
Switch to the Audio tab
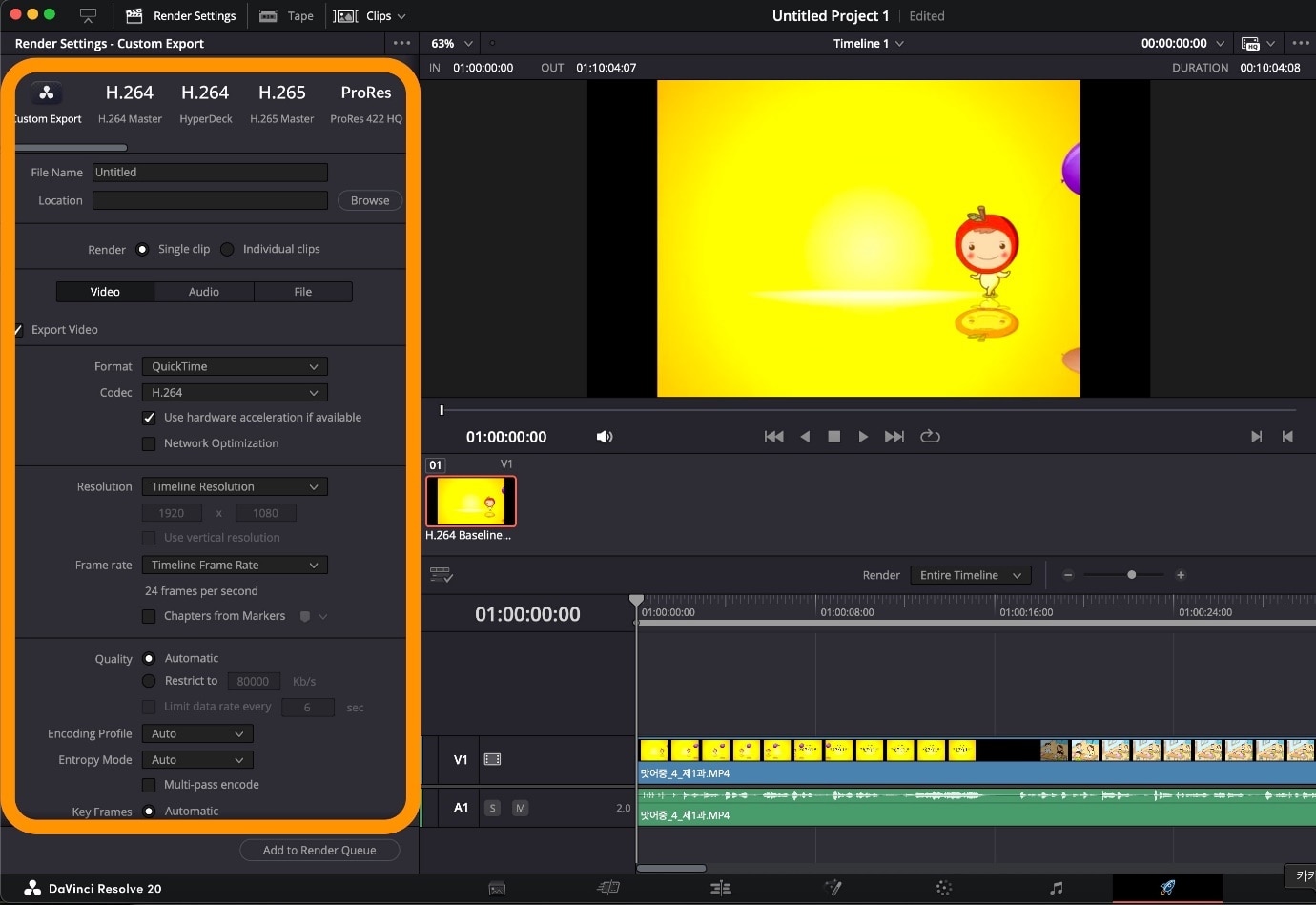[204, 292]
